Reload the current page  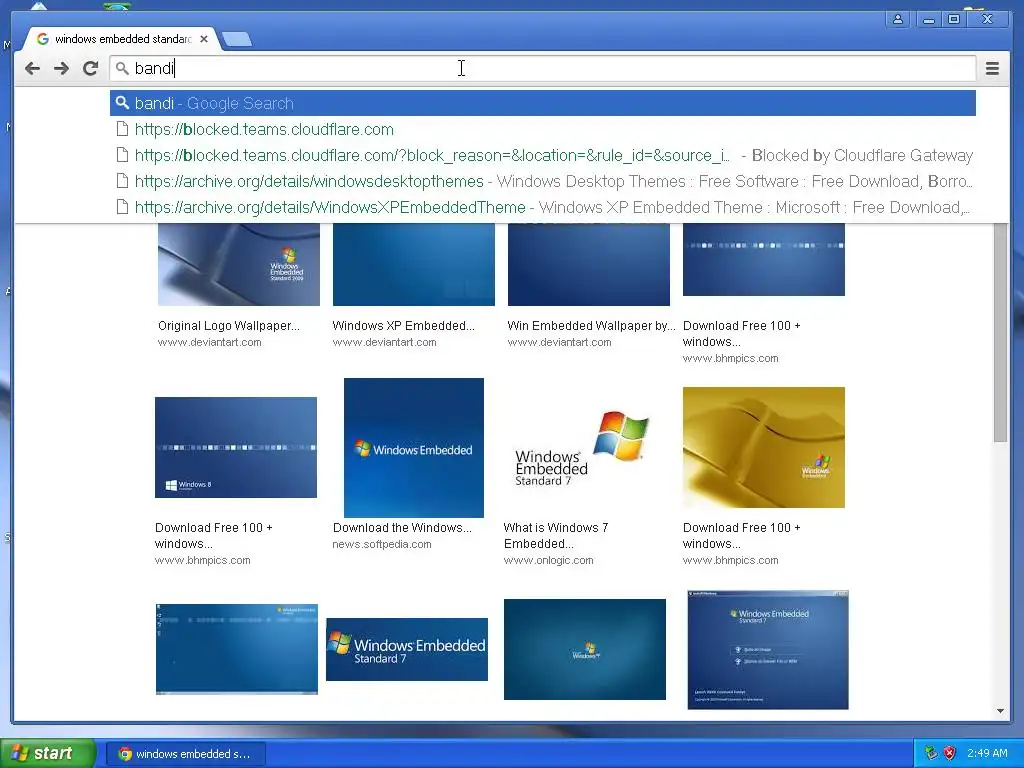pos(91,68)
